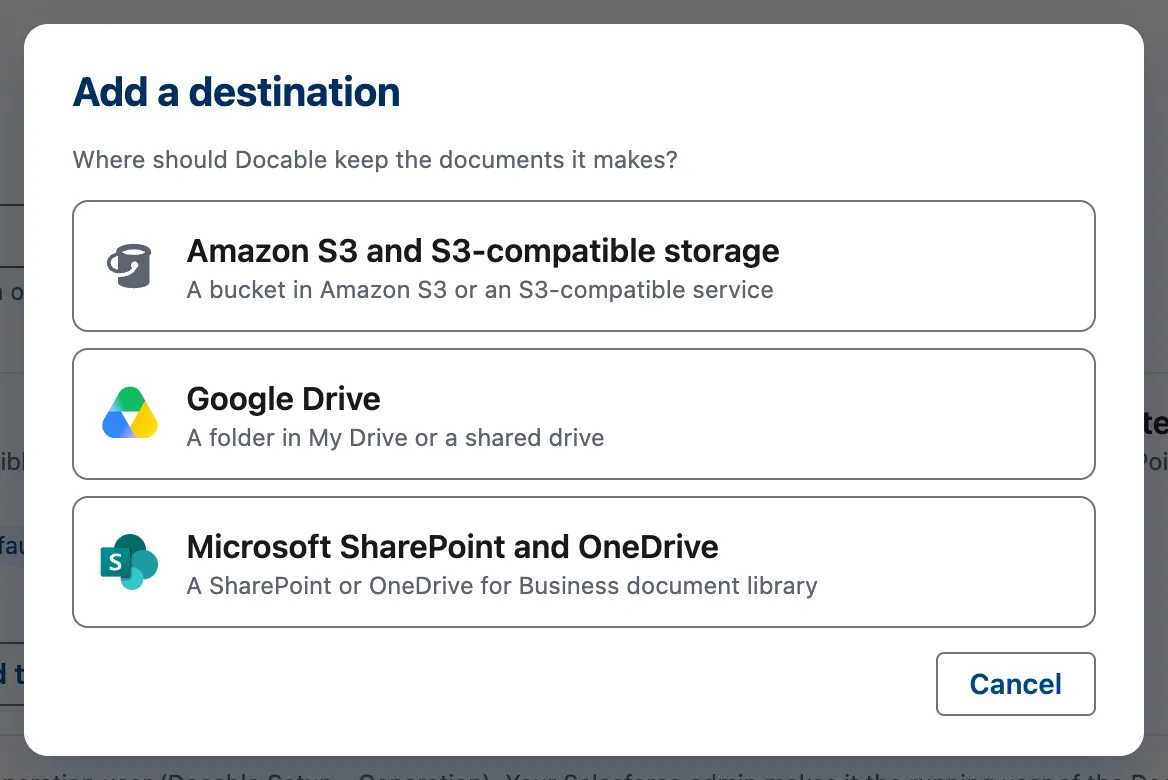
Task: Choose Amazon S3 and S3-compatible storage title
Action: [483, 251]
